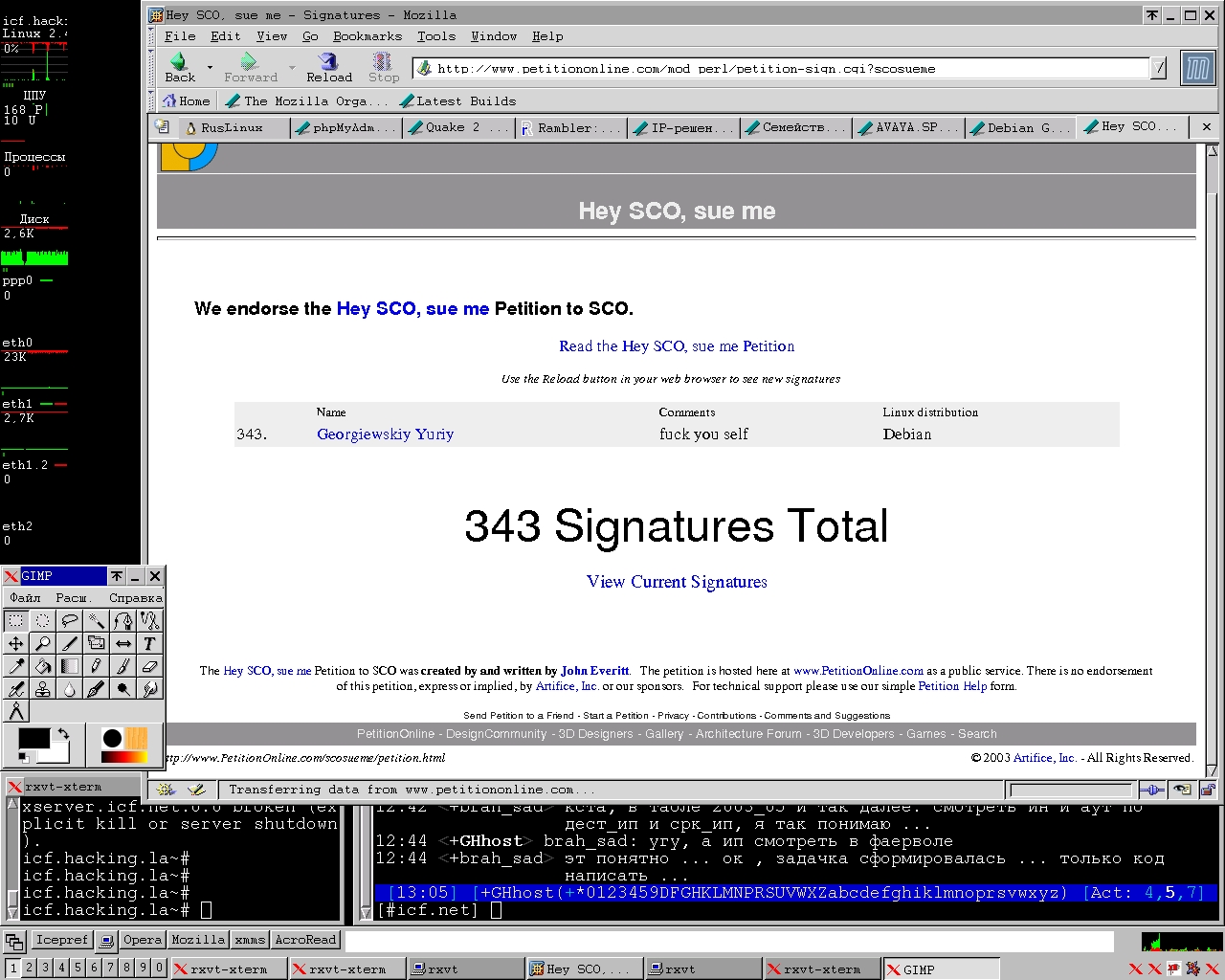Click the Mozilla Back button
Image resolution: width=1225 pixels, height=980 pixels.
tap(180, 68)
